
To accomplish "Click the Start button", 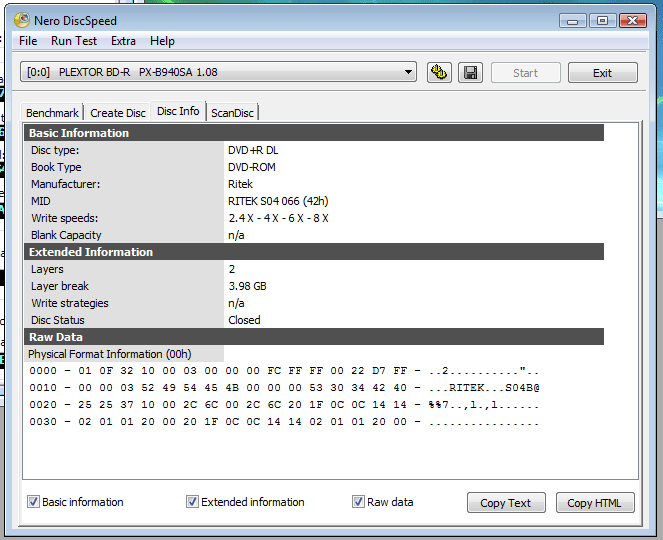I will pyautogui.click(x=525, y=73).
